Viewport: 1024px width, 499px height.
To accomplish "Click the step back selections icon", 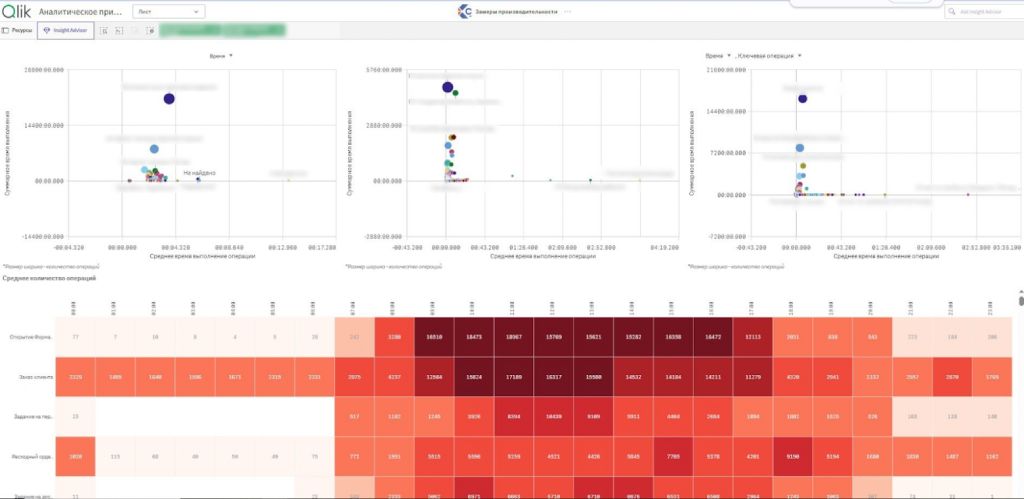I will click(117, 31).
